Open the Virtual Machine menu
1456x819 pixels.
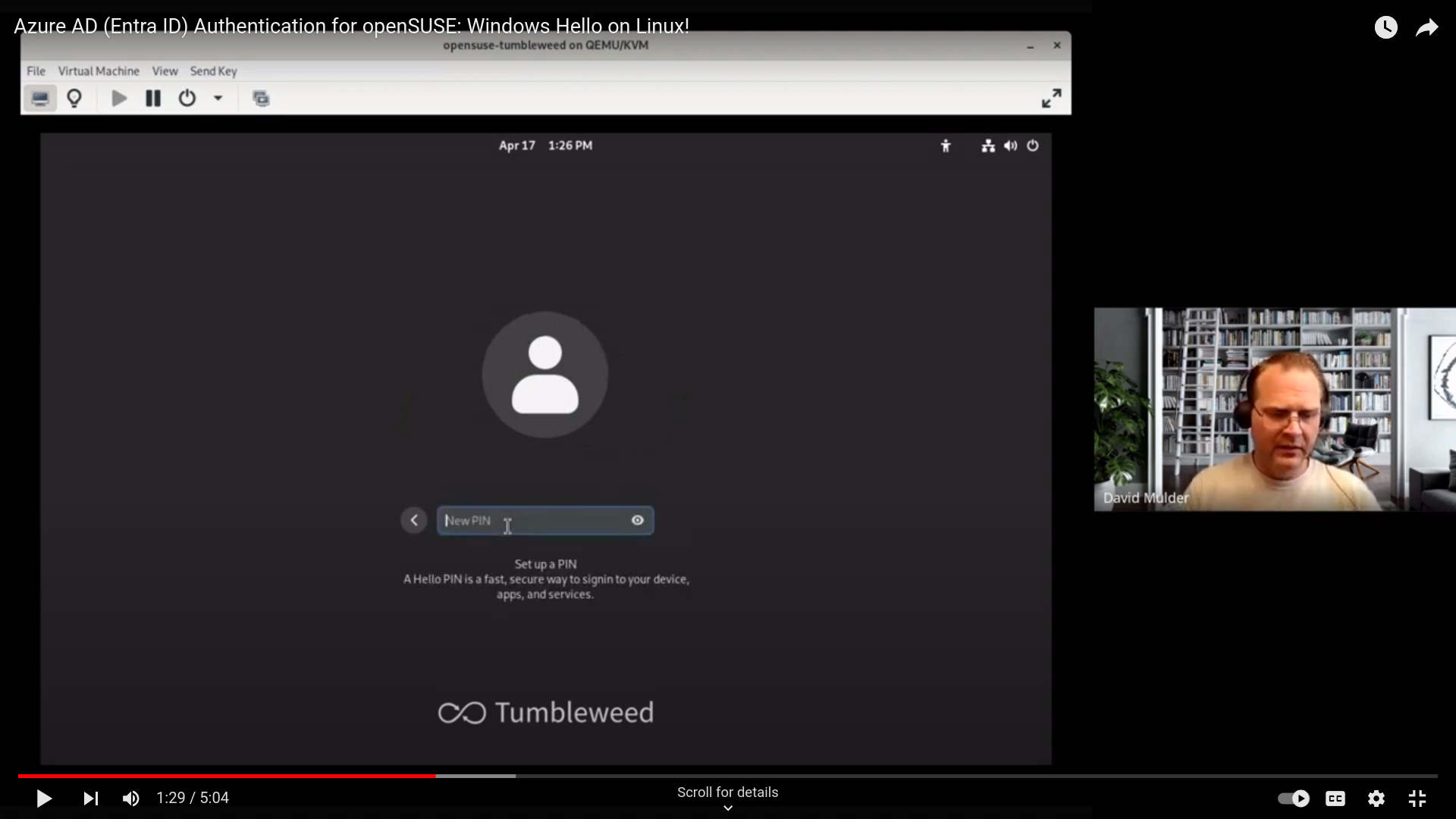click(99, 71)
